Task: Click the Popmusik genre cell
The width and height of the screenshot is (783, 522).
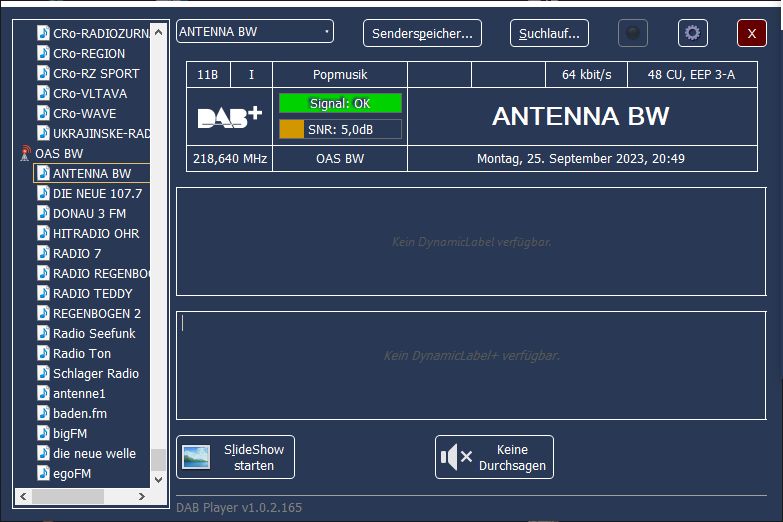Action: tap(340, 74)
